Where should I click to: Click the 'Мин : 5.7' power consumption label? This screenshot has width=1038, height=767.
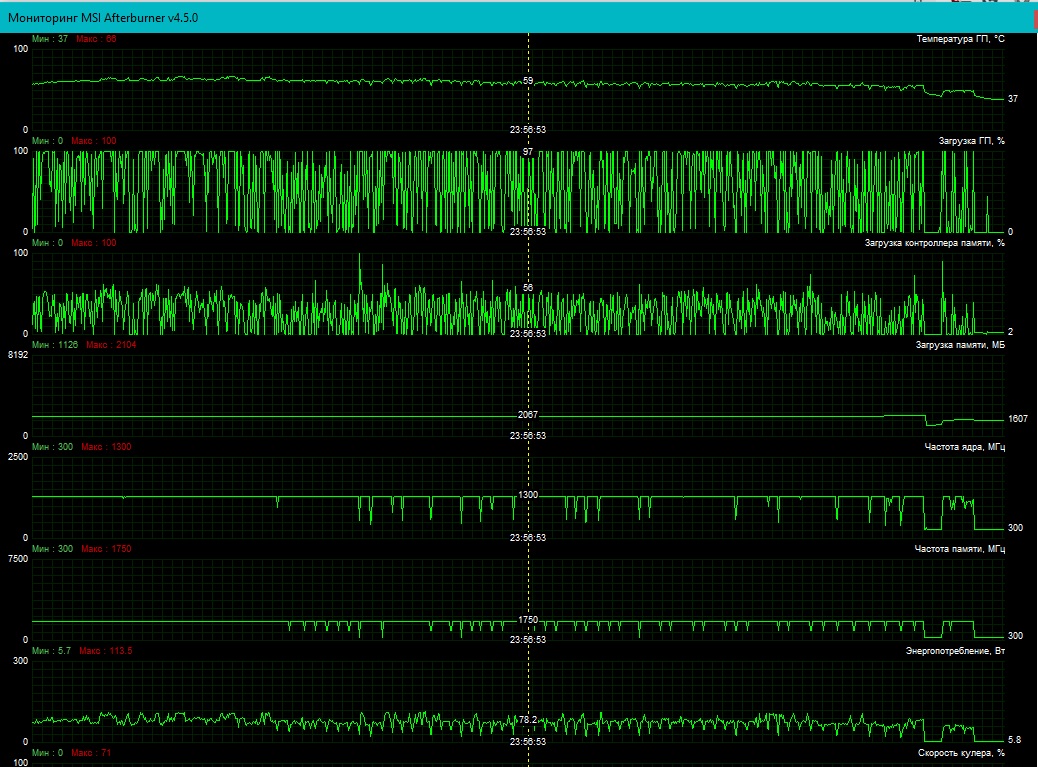51,651
